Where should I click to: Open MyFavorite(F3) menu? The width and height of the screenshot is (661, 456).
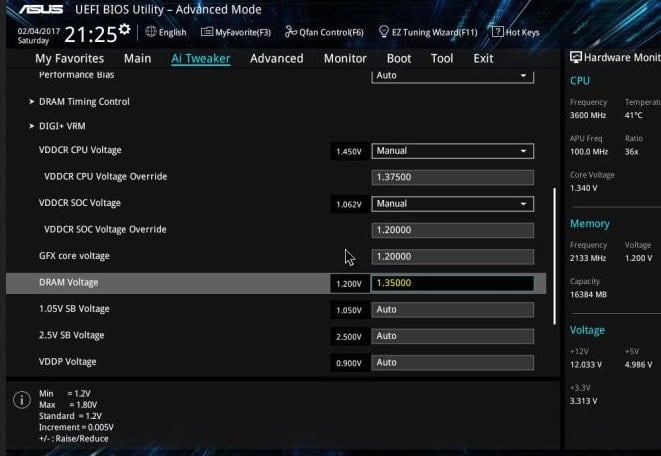(243, 32)
